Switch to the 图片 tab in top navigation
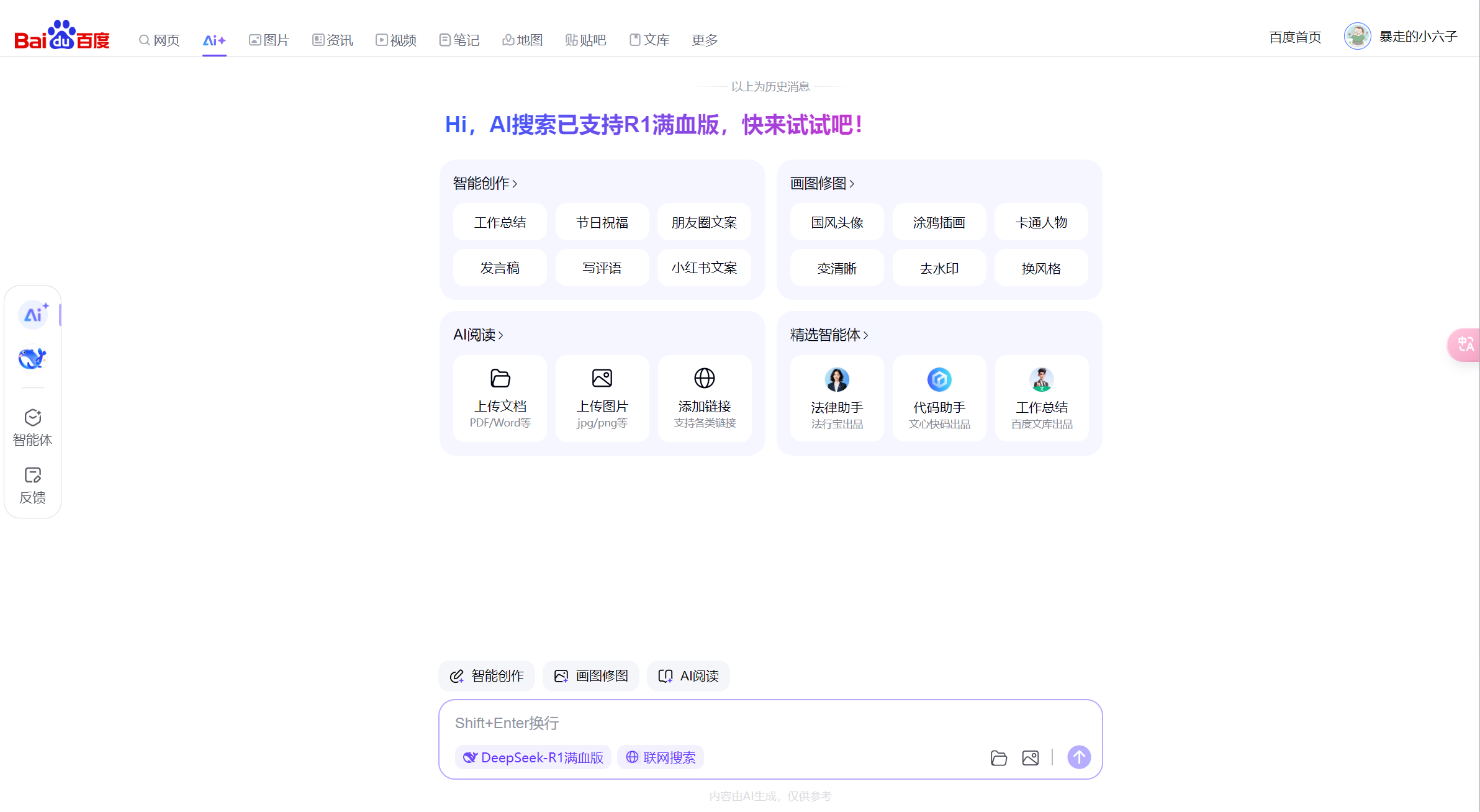1480x812 pixels. pos(269,39)
